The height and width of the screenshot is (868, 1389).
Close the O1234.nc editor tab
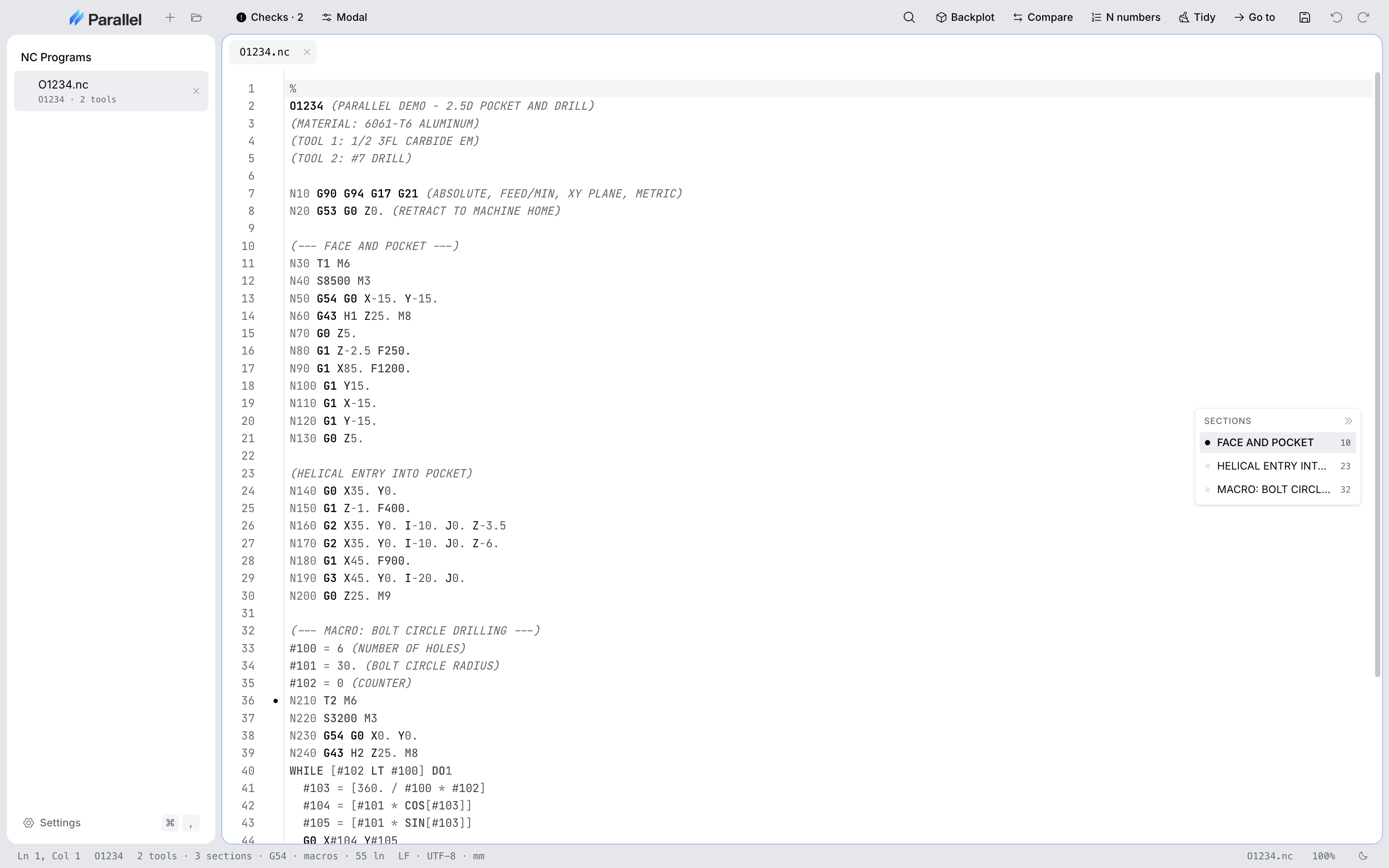(307, 52)
